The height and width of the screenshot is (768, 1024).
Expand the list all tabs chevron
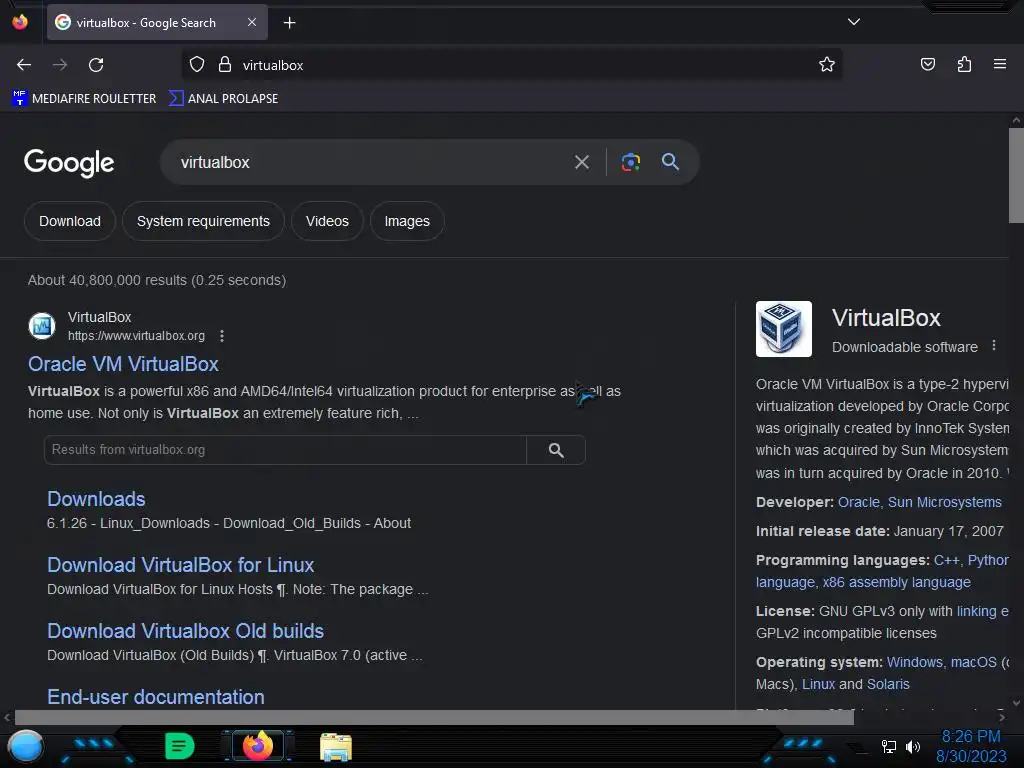point(854,22)
